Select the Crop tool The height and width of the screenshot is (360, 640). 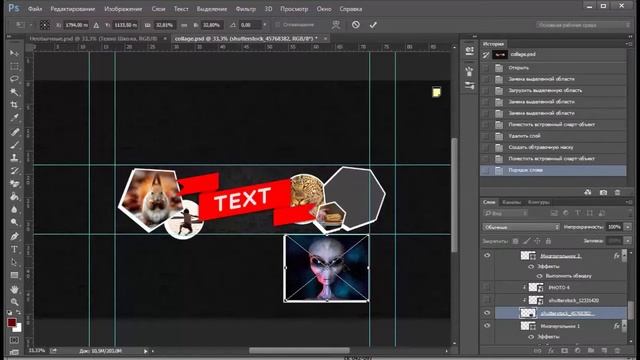[14, 105]
